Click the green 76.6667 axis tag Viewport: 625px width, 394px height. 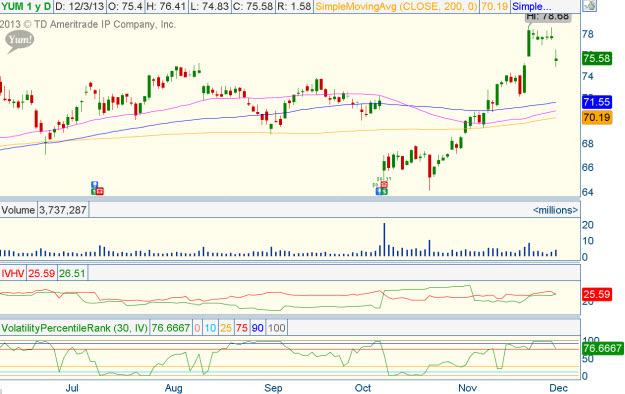pos(602,348)
